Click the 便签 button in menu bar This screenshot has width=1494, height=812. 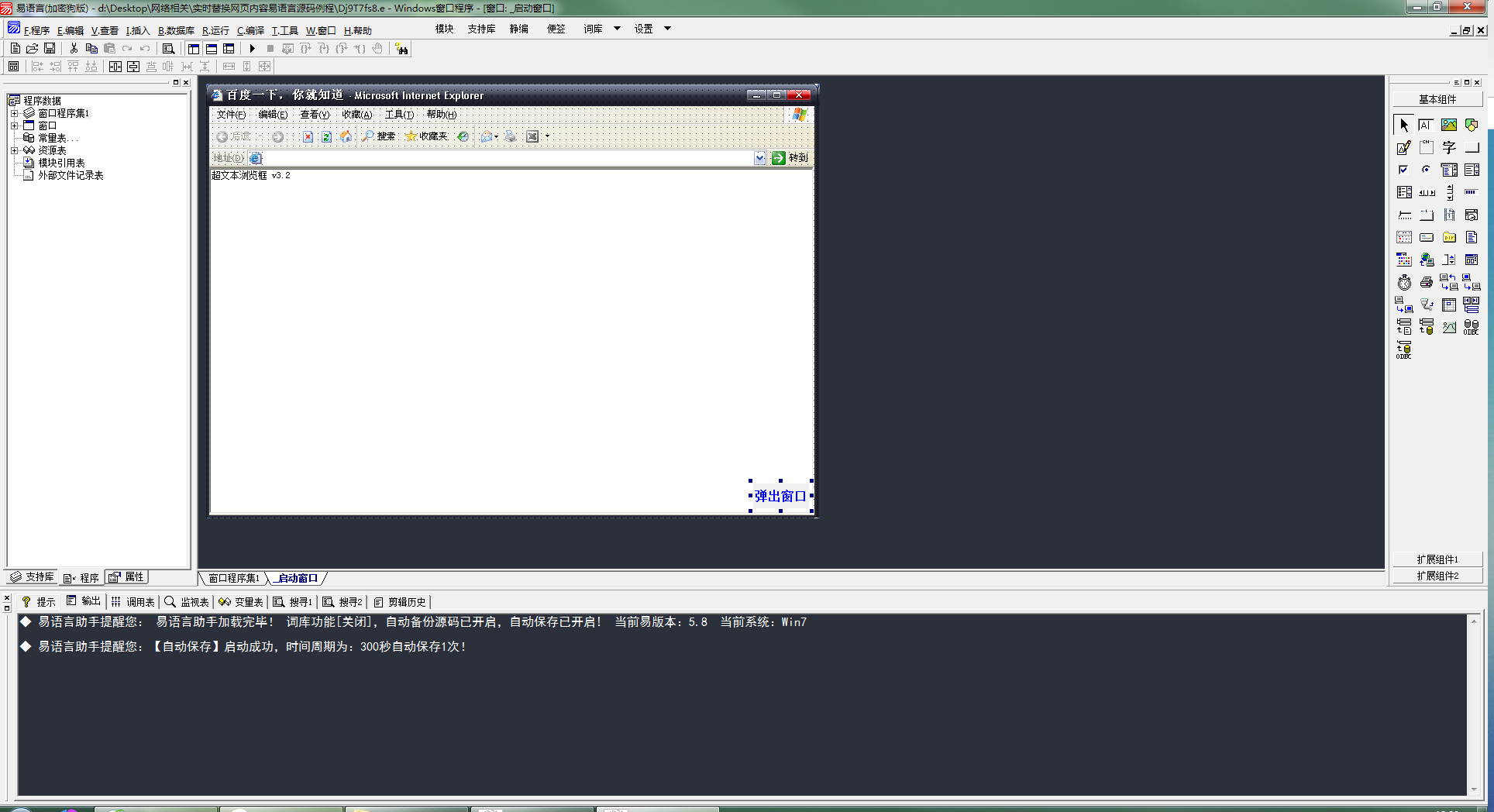click(x=556, y=29)
